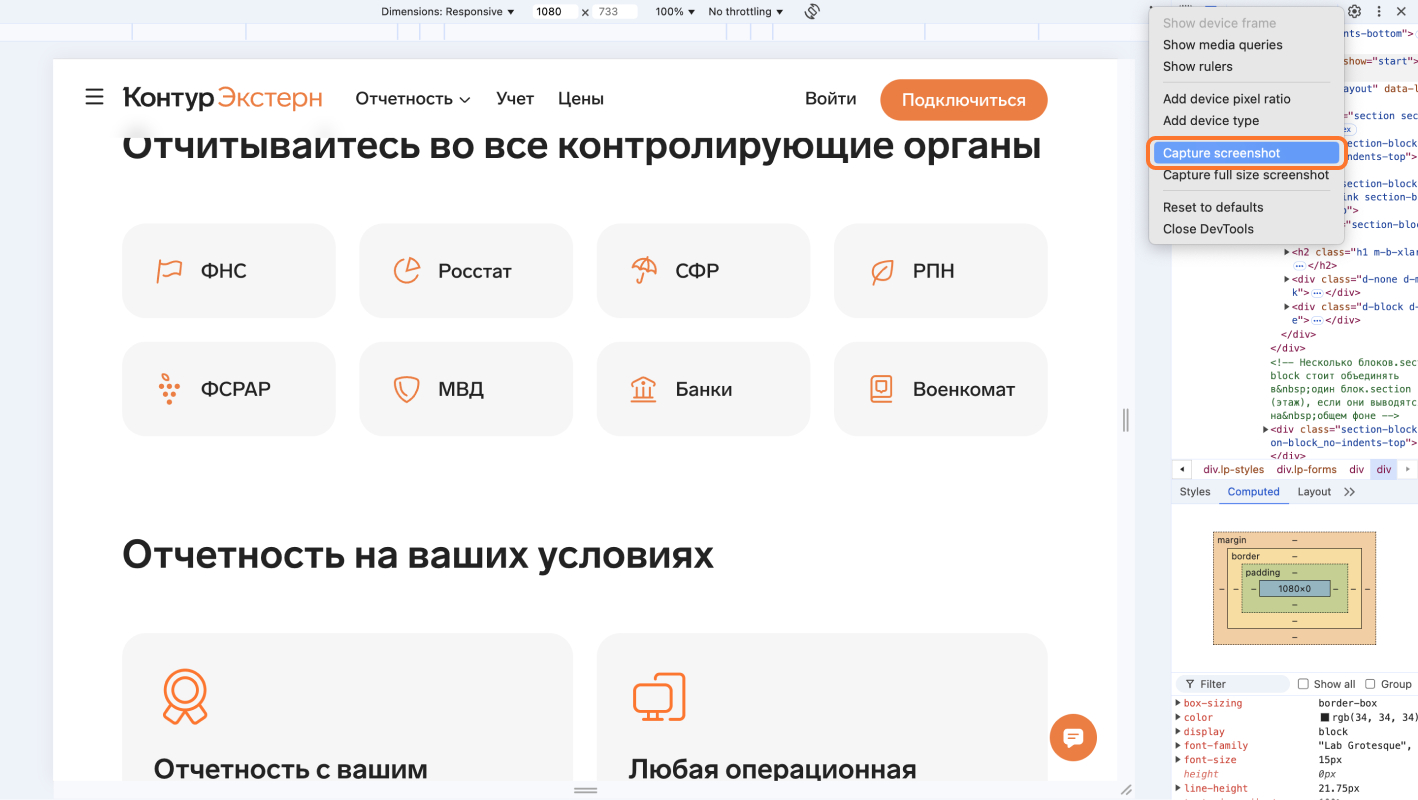Screen dimensions: 1418x800
Task: Switch to the Layout tab
Action: coord(1314,492)
